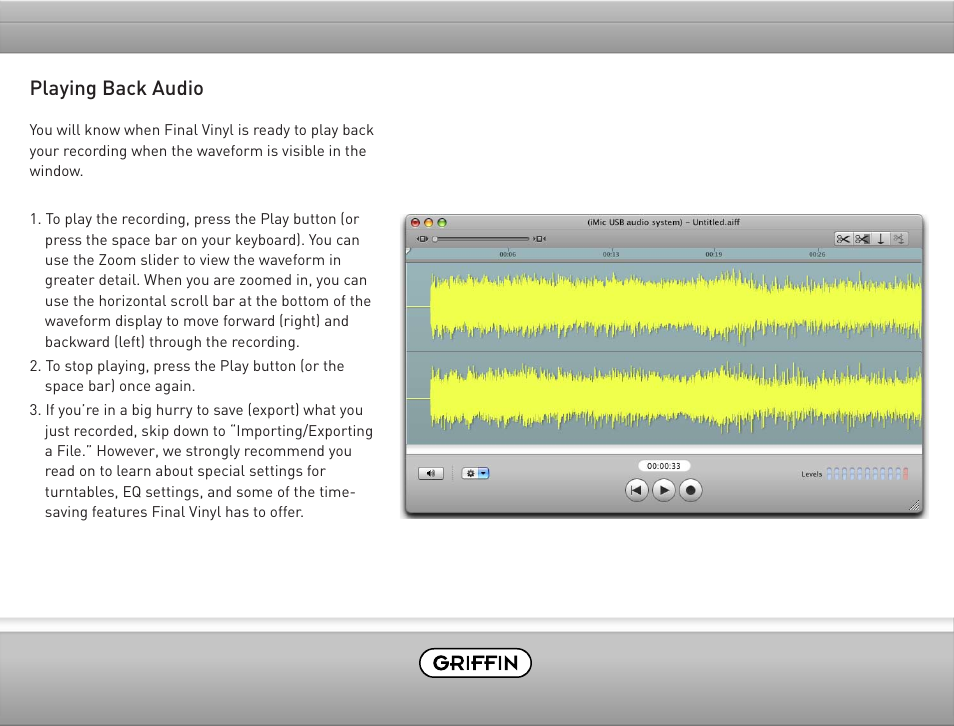Image resolution: width=954 pixels, height=726 pixels.
Task: Click the lower channel yellow waveform
Action: (x=675, y=397)
